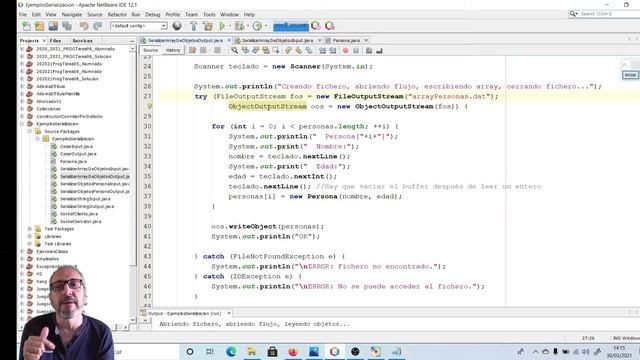Select Persona.java in the project tree
Viewport: 640px width, 360px height.
(73, 162)
